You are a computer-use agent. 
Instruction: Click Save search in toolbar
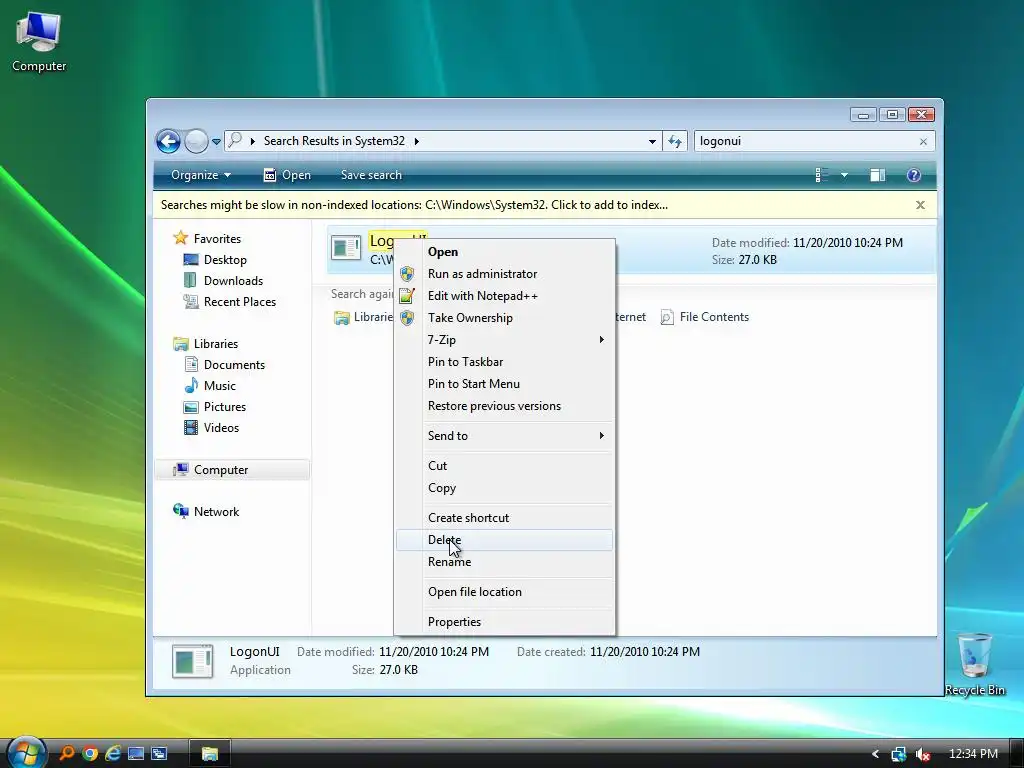tap(371, 175)
